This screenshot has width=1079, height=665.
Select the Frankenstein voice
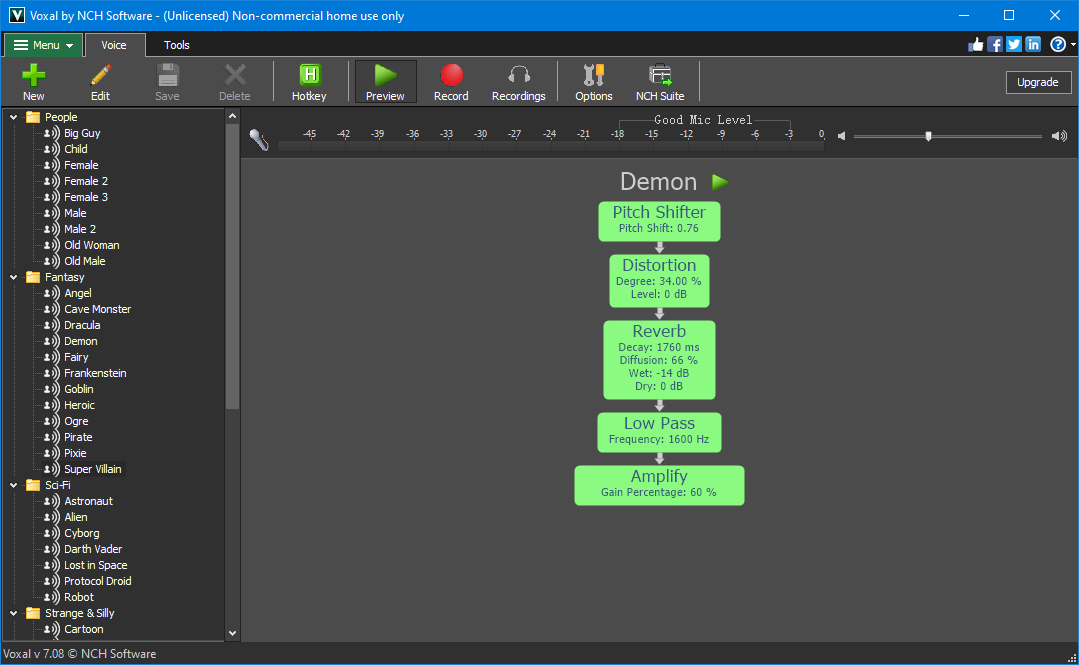coord(95,373)
